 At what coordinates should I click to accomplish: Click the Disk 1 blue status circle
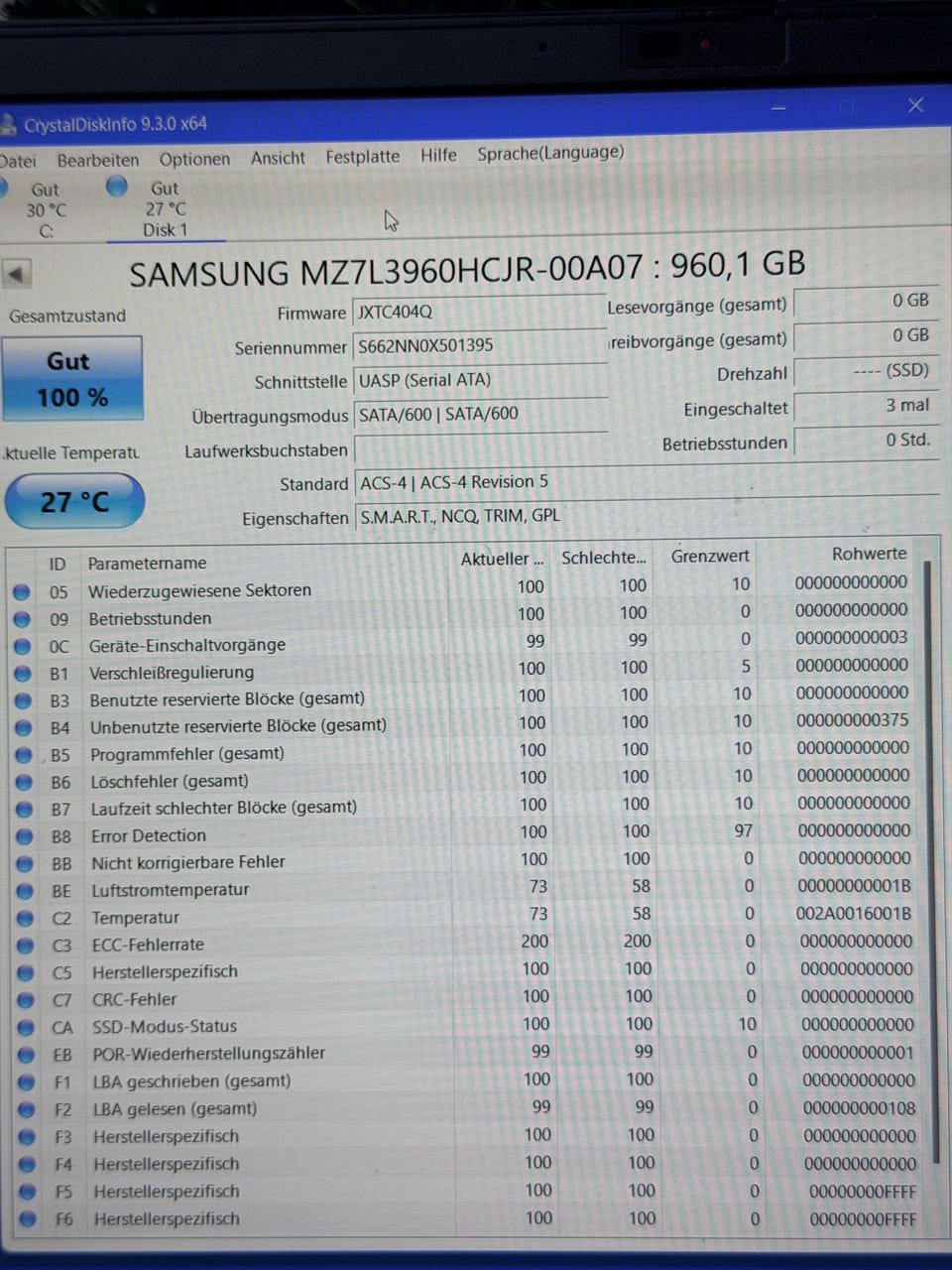tap(117, 187)
